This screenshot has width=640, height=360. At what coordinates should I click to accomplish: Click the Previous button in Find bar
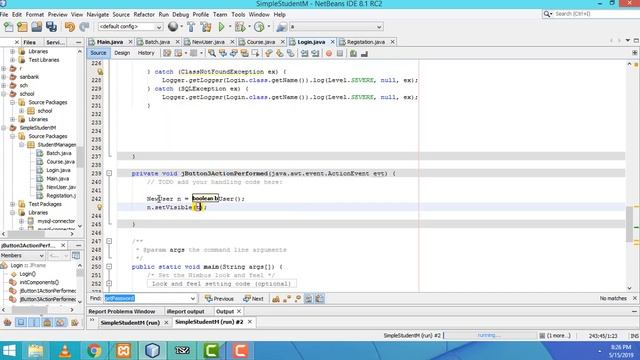click(x=219, y=299)
